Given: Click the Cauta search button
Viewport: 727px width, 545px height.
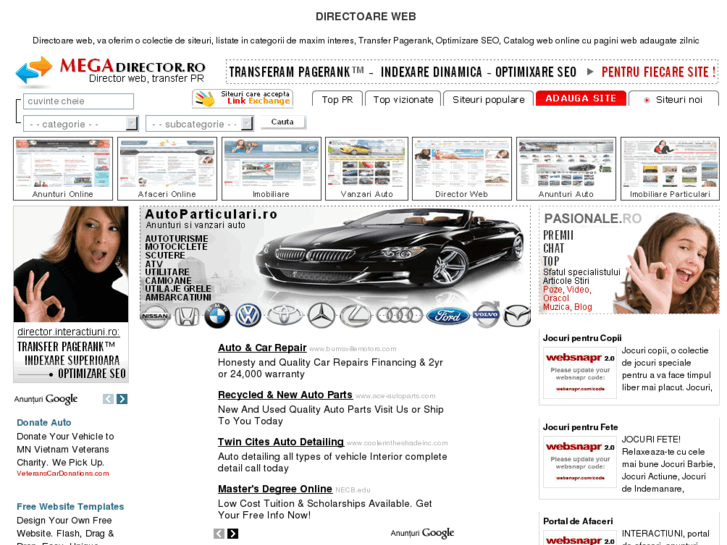Looking at the screenshot, I should click(282, 122).
